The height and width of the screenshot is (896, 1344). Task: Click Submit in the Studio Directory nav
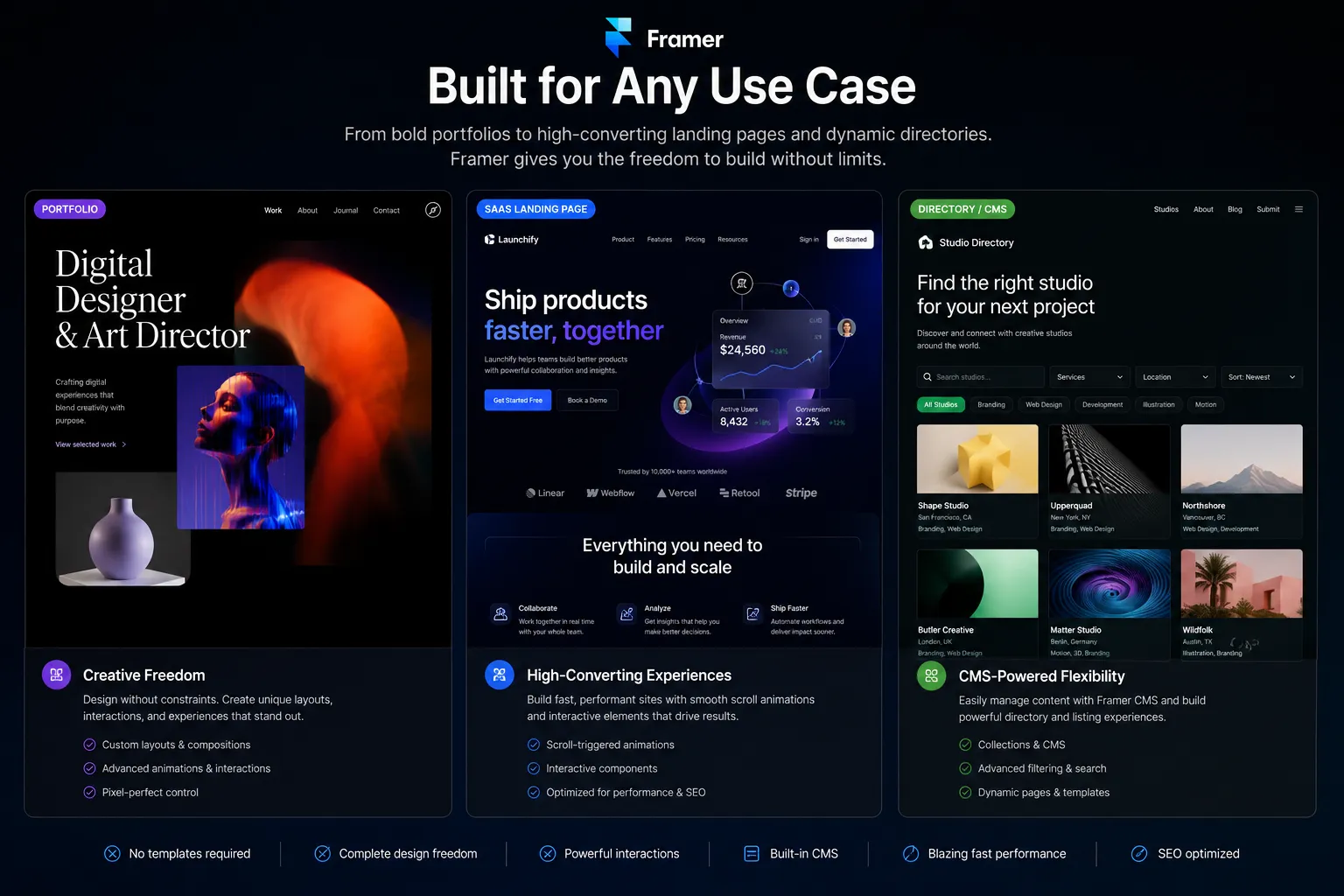[x=1268, y=209]
